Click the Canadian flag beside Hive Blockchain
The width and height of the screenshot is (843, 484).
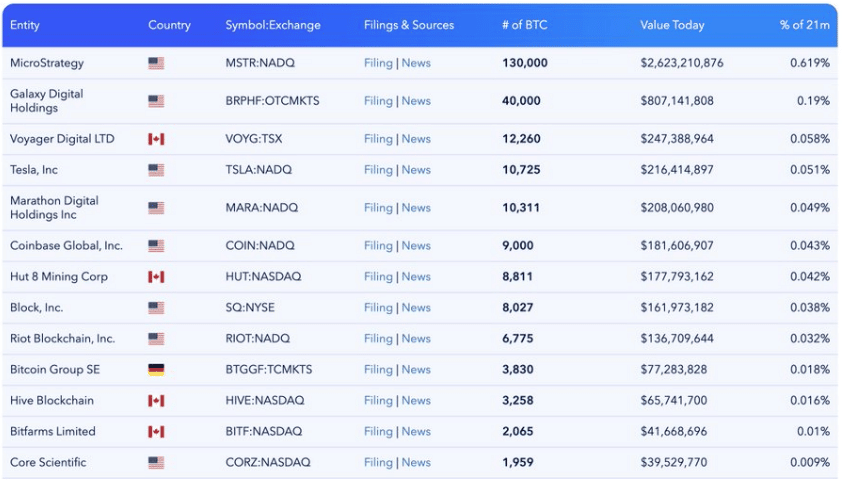[156, 401]
